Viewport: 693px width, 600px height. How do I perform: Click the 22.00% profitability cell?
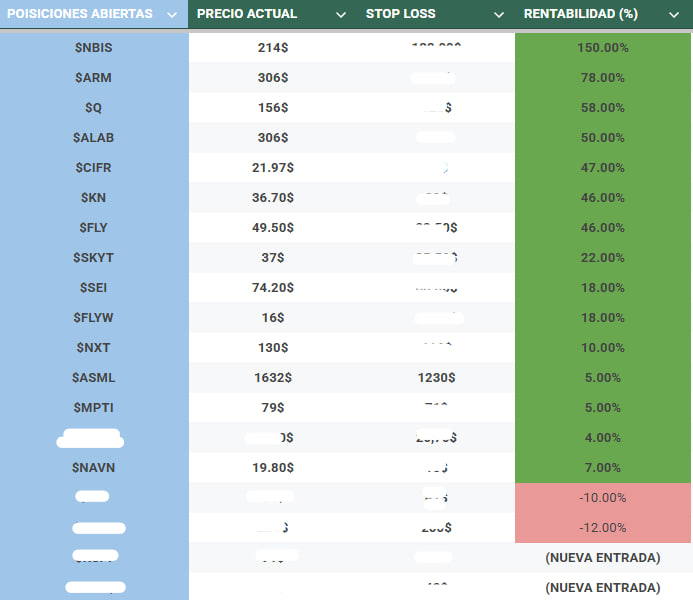pos(603,258)
